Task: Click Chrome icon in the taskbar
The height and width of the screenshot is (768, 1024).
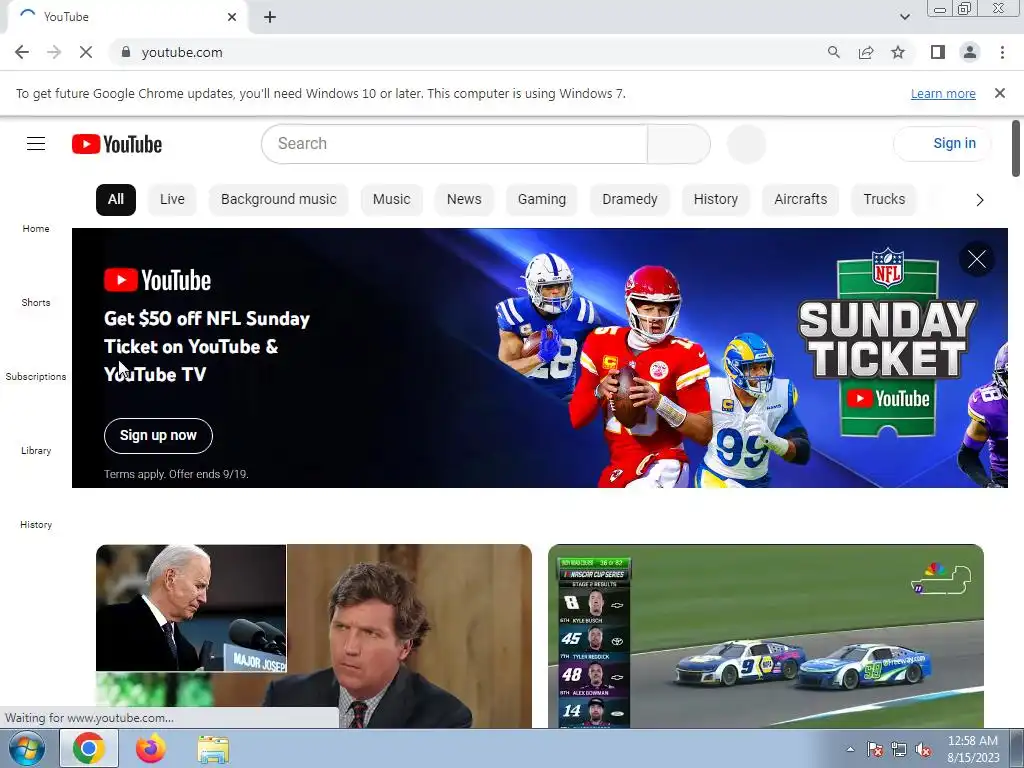Action: pyautogui.click(x=89, y=749)
